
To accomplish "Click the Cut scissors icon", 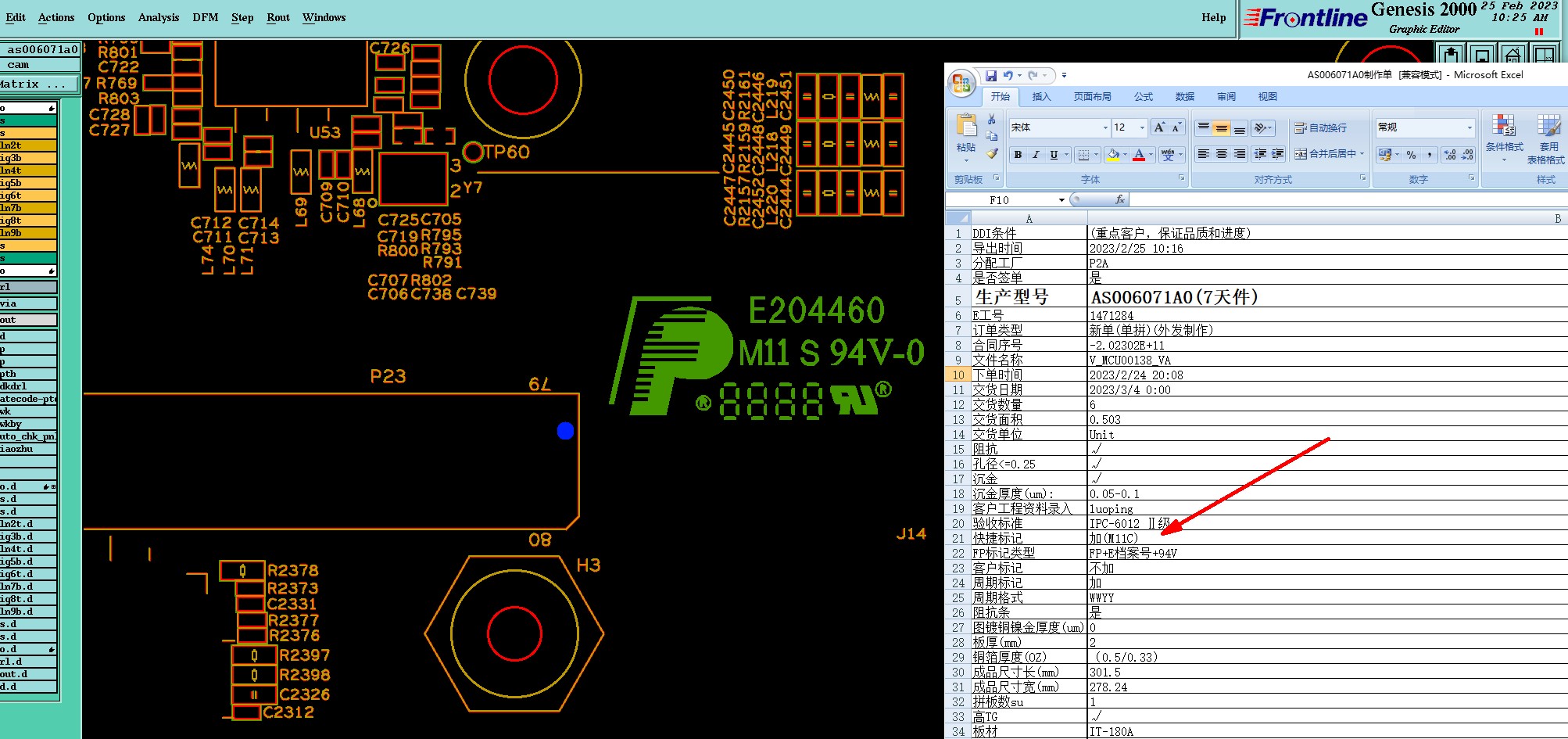I will (x=992, y=120).
